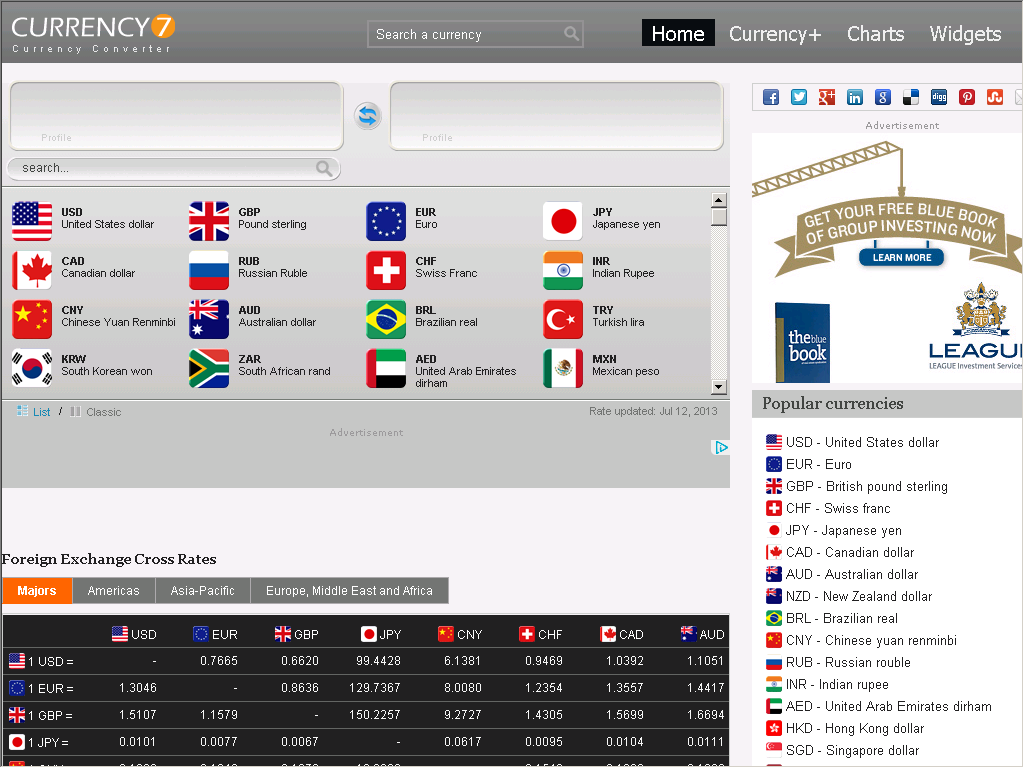The height and width of the screenshot is (768, 1024).
Task: Pick the Swiss Franc flag tile
Action: [386, 270]
